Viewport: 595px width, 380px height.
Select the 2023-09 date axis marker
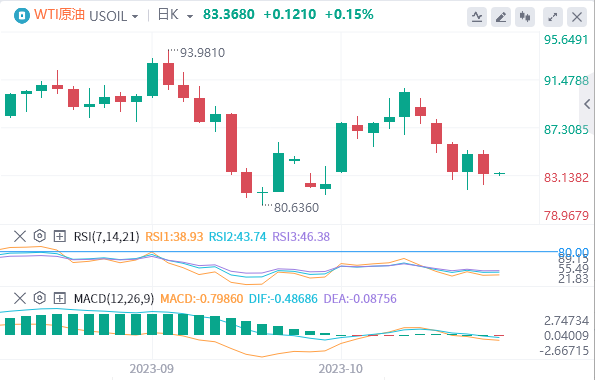pyautogui.click(x=152, y=369)
